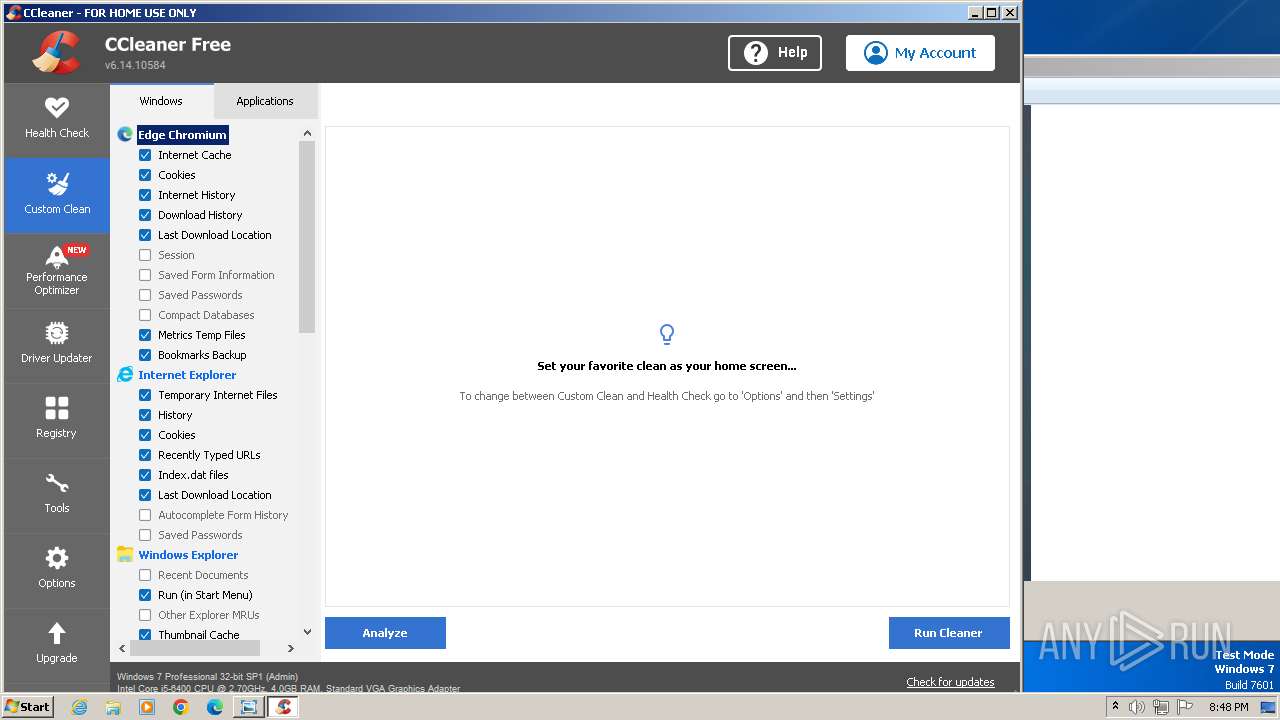1280x720 pixels.
Task: Click the Thumbnail Cache label
Action: [199, 635]
